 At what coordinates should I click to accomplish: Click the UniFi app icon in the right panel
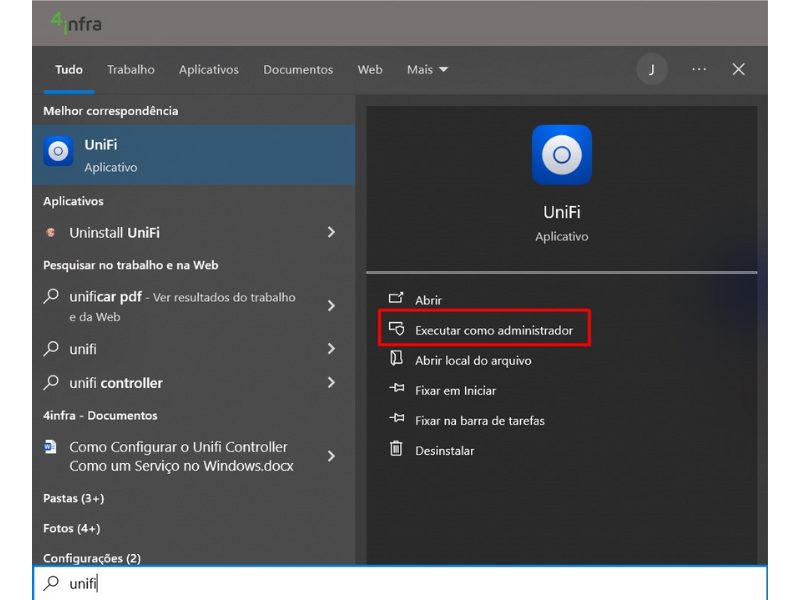pyautogui.click(x=562, y=152)
